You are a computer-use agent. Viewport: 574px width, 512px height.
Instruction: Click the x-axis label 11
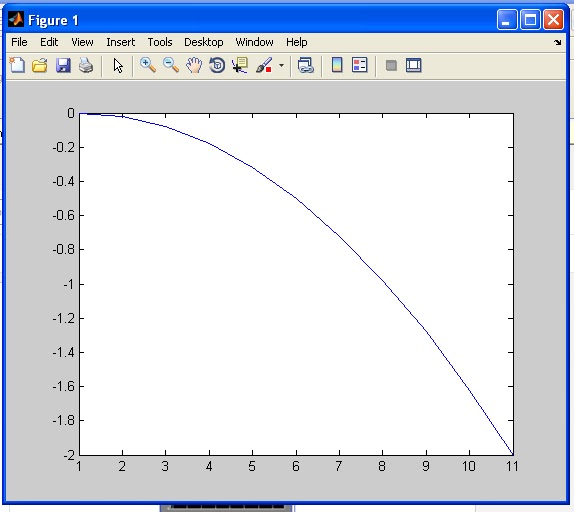(x=512, y=466)
